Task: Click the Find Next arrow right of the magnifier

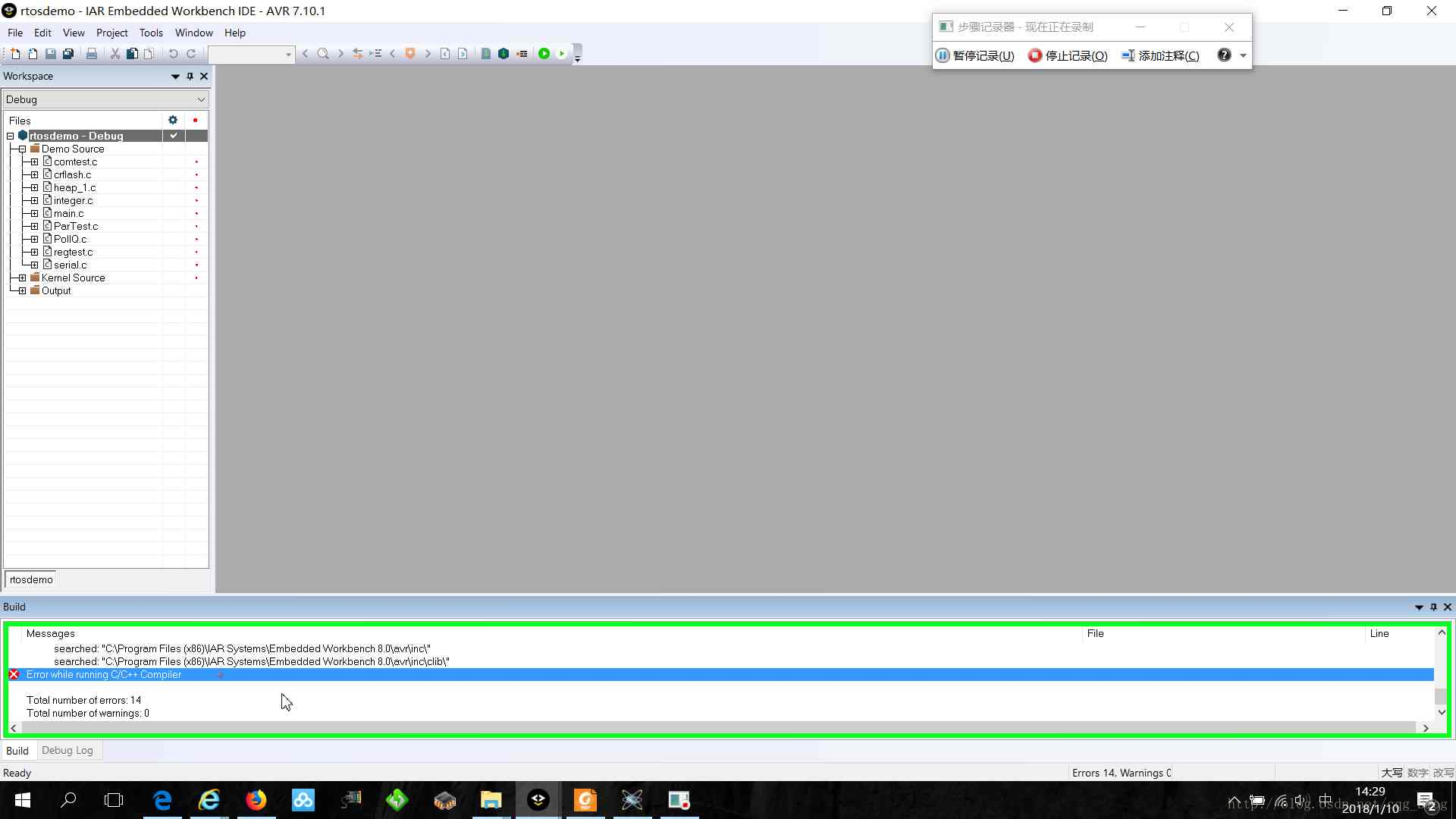Action: 340,54
